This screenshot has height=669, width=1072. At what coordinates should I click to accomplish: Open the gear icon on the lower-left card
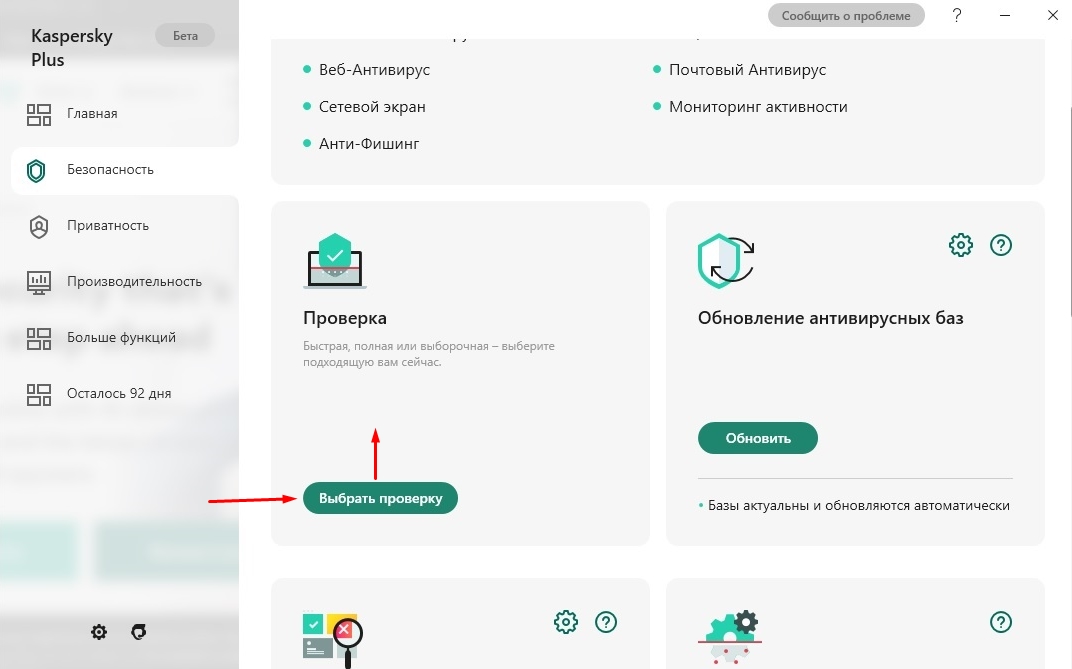click(x=565, y=622)
